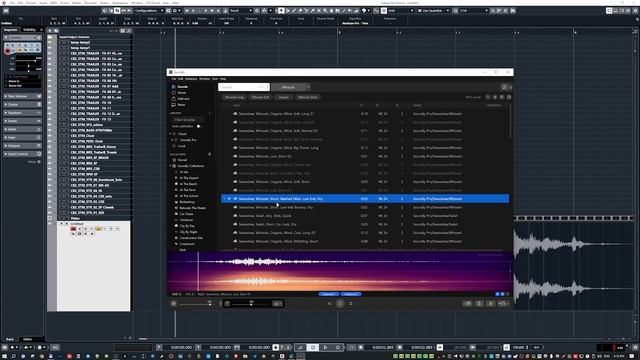Open the Window menu in Soundly
Viewport: 640px width, 360px height.
pos(204,79)
